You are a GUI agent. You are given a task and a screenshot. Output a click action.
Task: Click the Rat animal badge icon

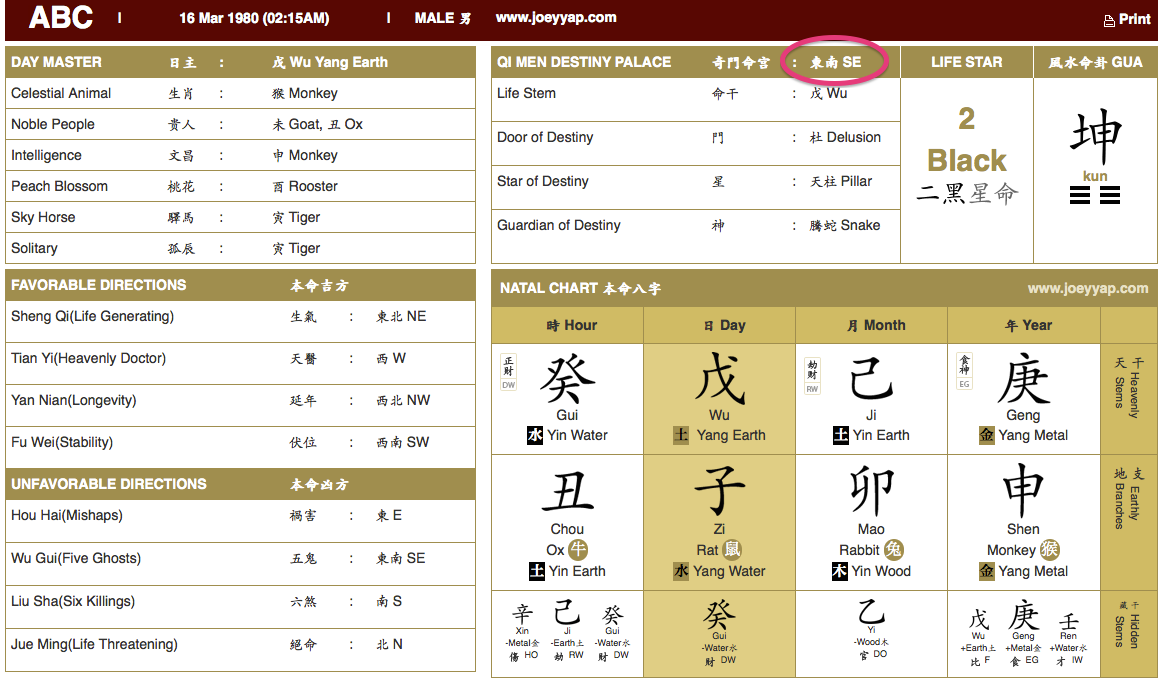pyautogui.click(x=732, y=550)
